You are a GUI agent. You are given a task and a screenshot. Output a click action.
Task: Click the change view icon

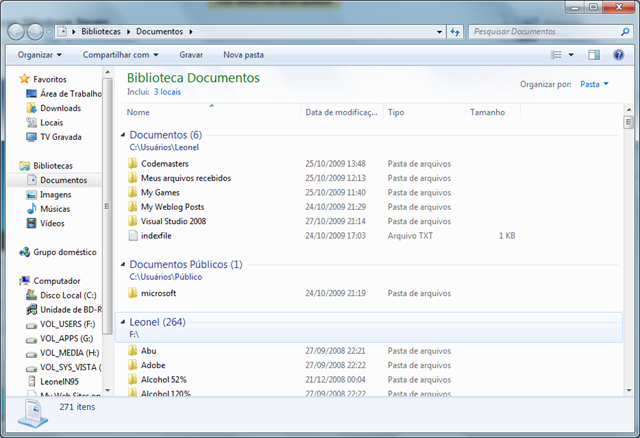pos(556,55)
